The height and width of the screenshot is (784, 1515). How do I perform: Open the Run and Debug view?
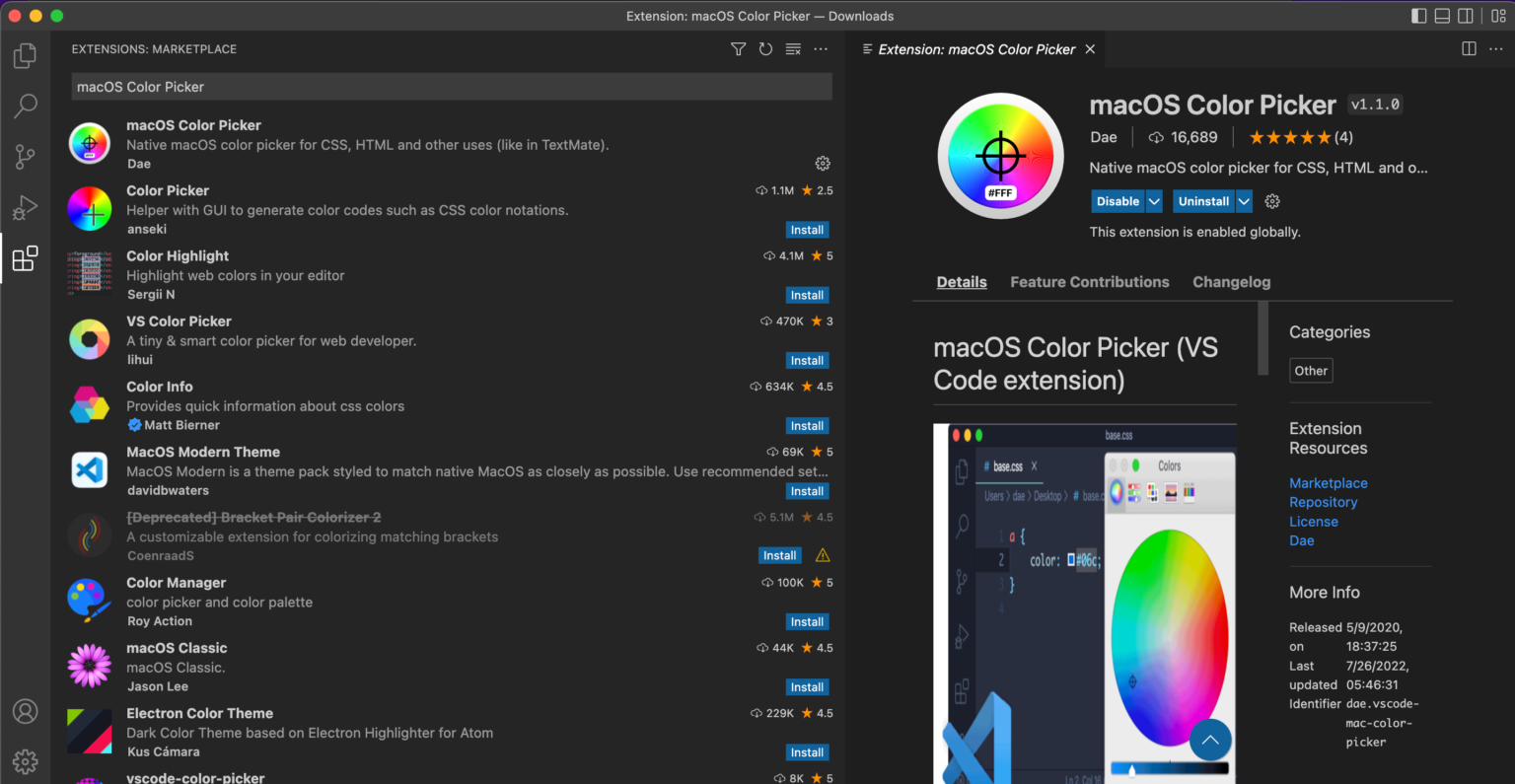[25, 207]
